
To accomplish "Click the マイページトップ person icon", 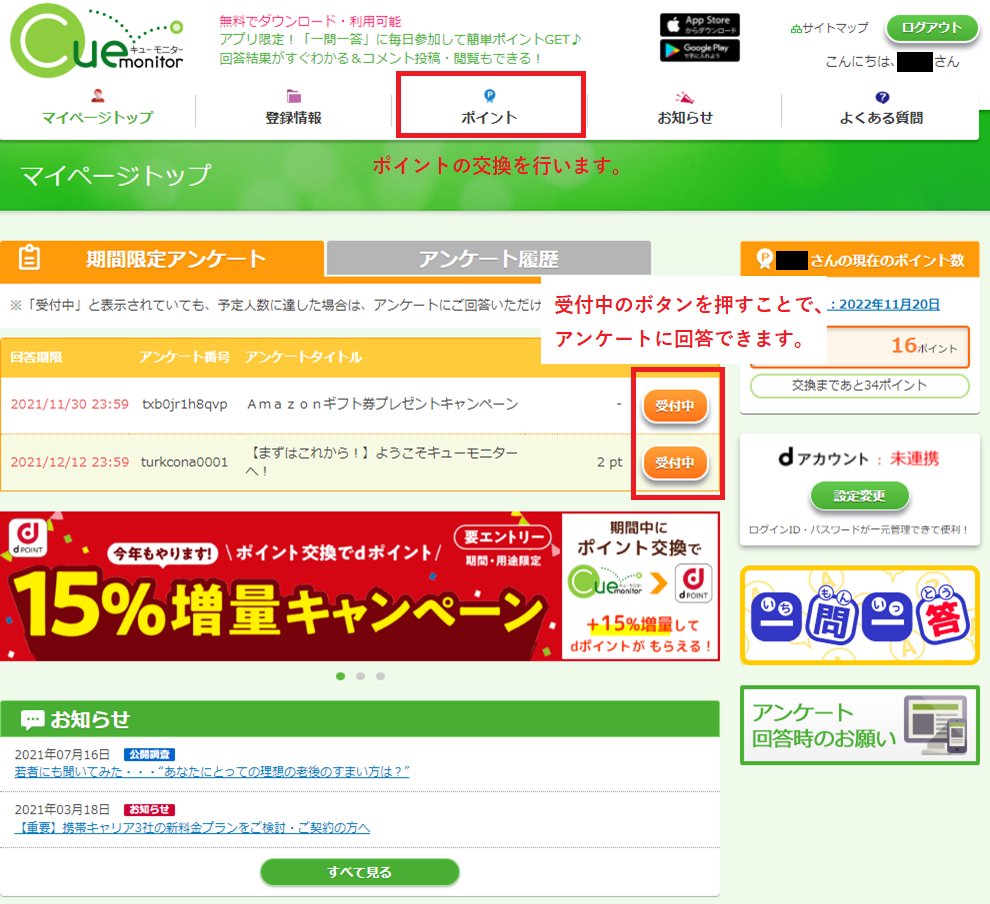I will pyautogui.click(x=97, y=96).
